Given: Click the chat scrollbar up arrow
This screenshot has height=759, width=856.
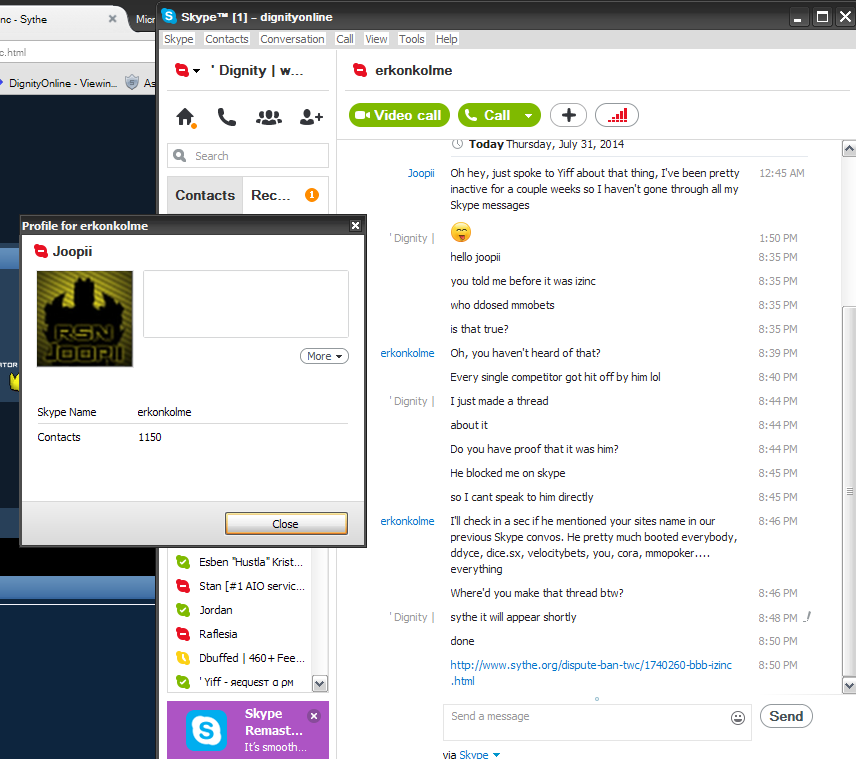Looking at the screenshot, I should tap(849, 148).
